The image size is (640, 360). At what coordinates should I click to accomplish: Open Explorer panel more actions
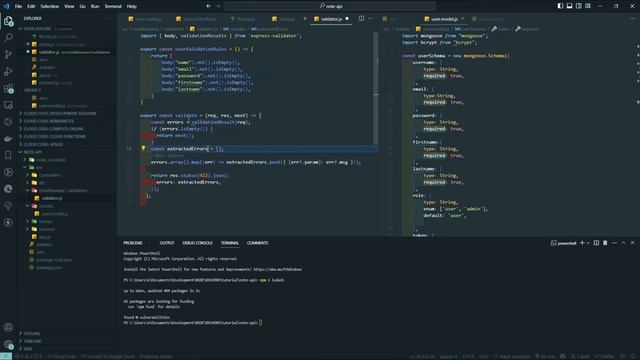coord(108,18)
